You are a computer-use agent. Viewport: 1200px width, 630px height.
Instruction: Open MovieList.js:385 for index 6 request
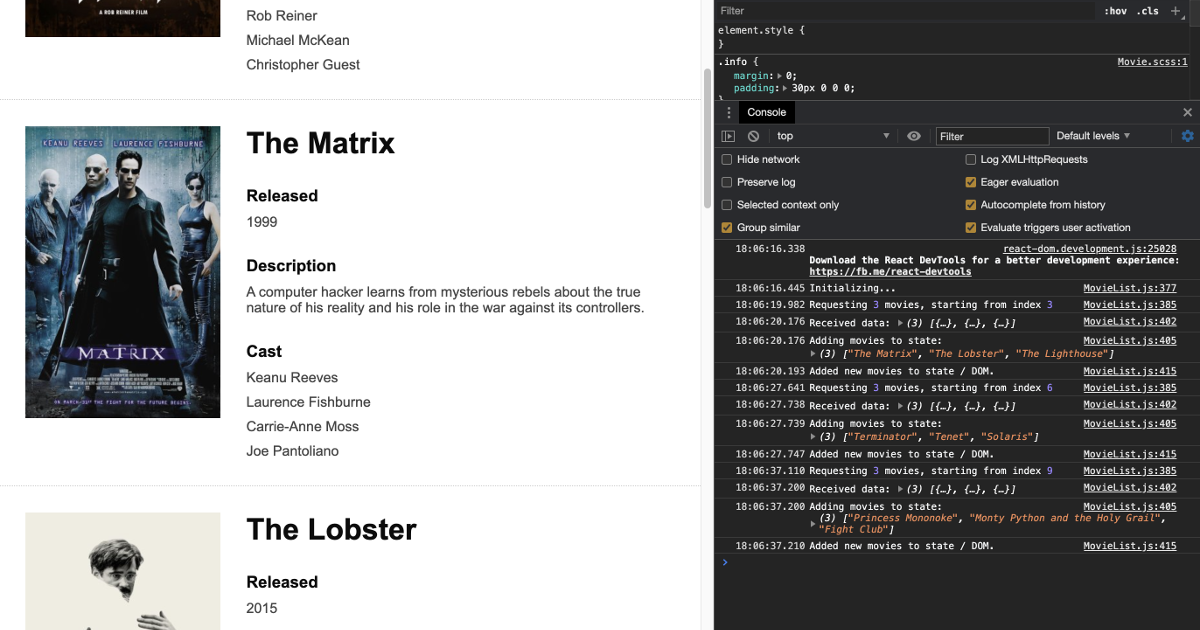tap(1130, 388)
